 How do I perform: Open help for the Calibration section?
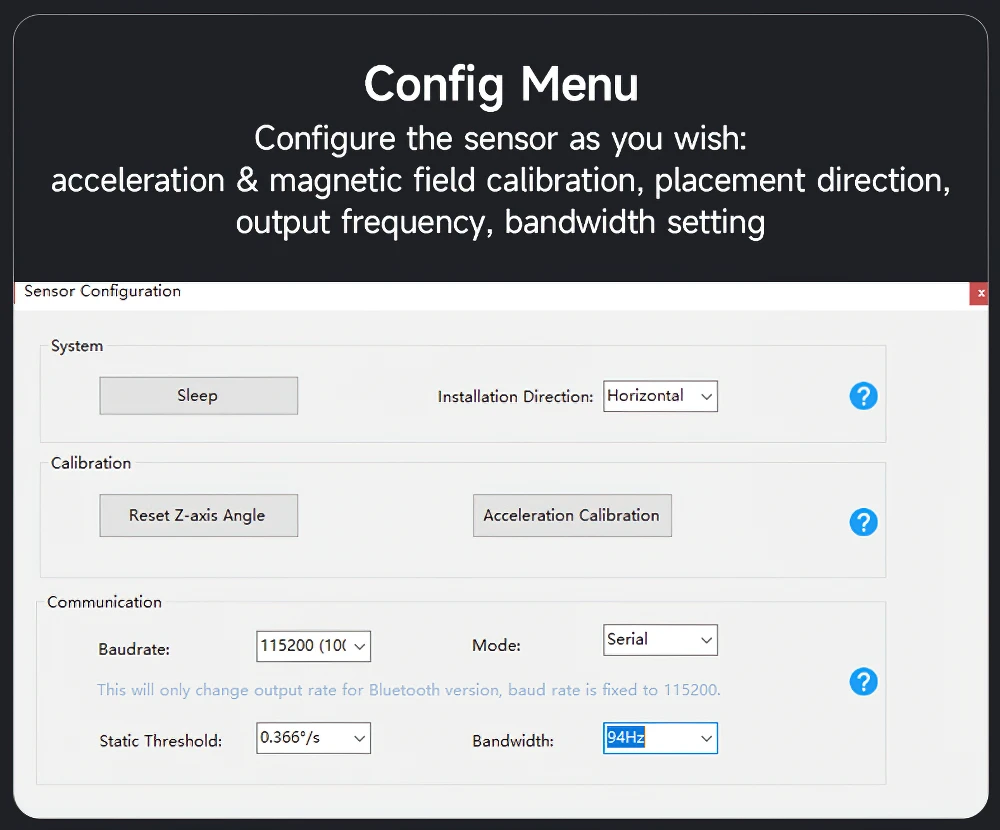click(x=864, y=522)
